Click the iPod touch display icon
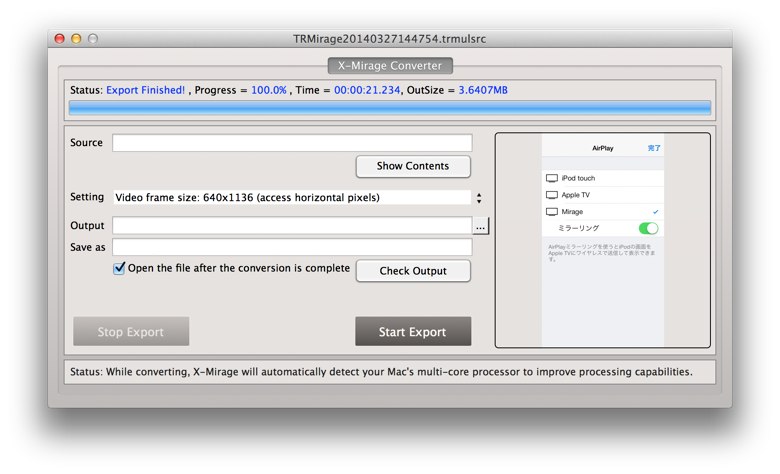The height and width of the screenshot is (474, 780). [552, 179]
